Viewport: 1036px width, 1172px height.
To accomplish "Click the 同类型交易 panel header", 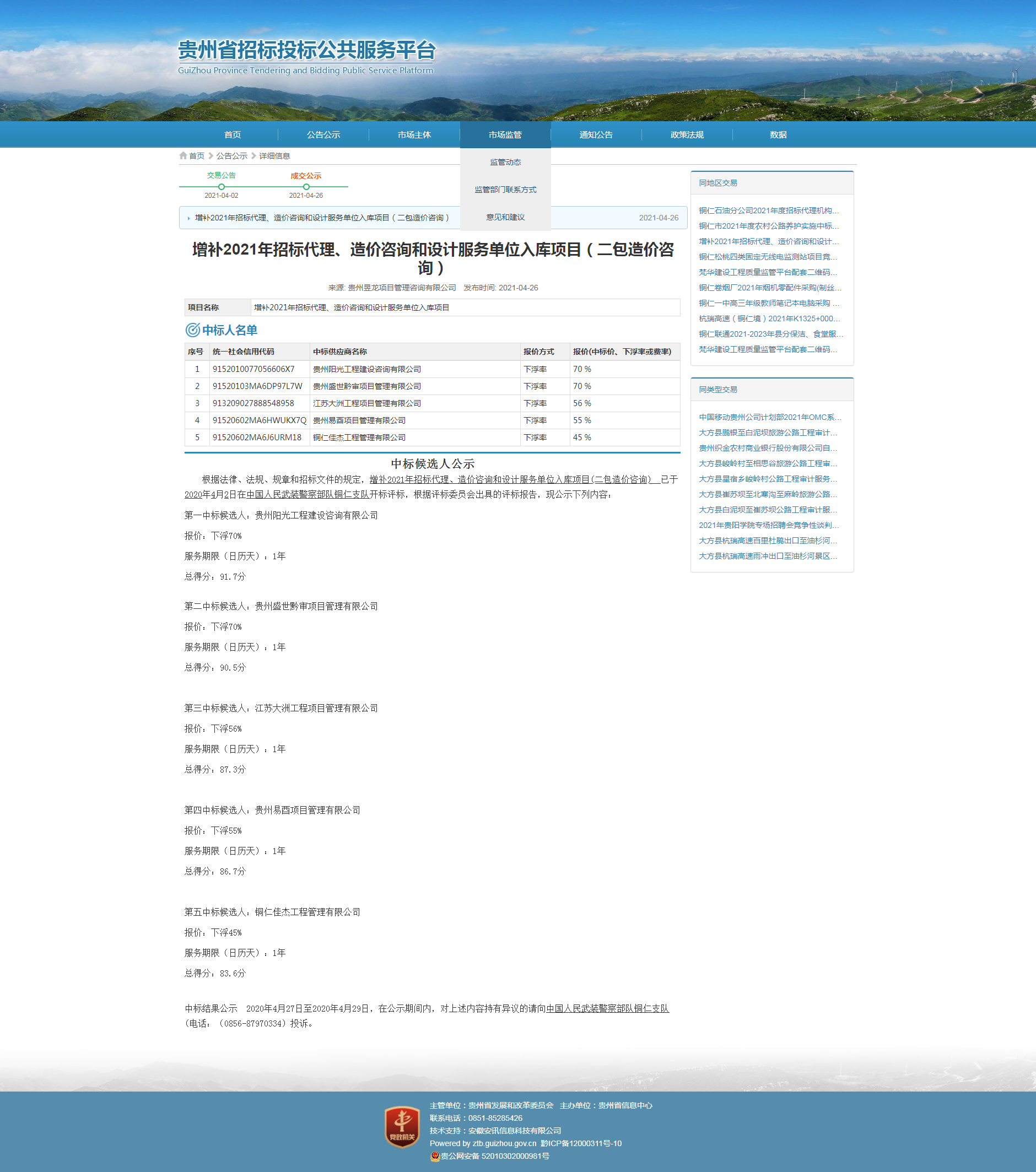I will point(771,390).
